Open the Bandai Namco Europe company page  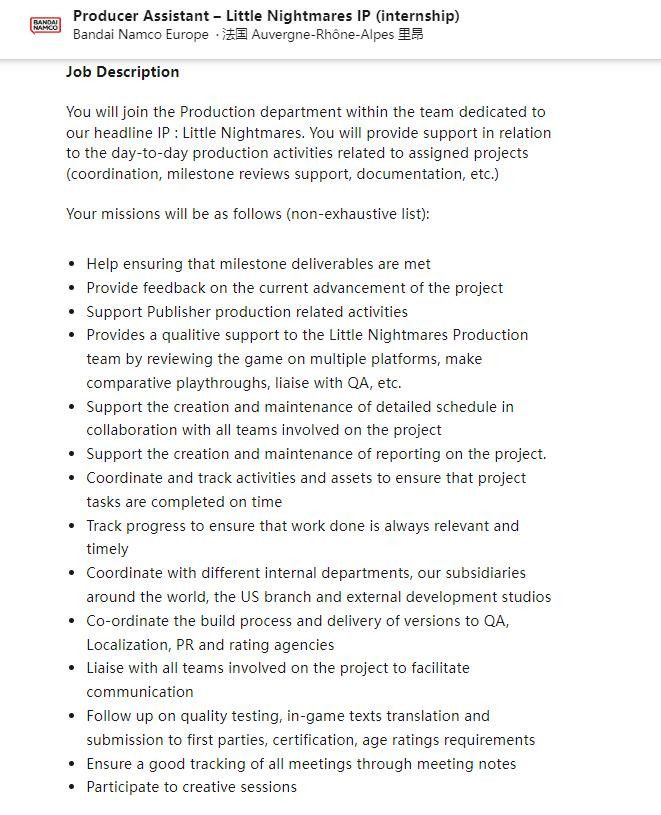click(x=141, y=34)
